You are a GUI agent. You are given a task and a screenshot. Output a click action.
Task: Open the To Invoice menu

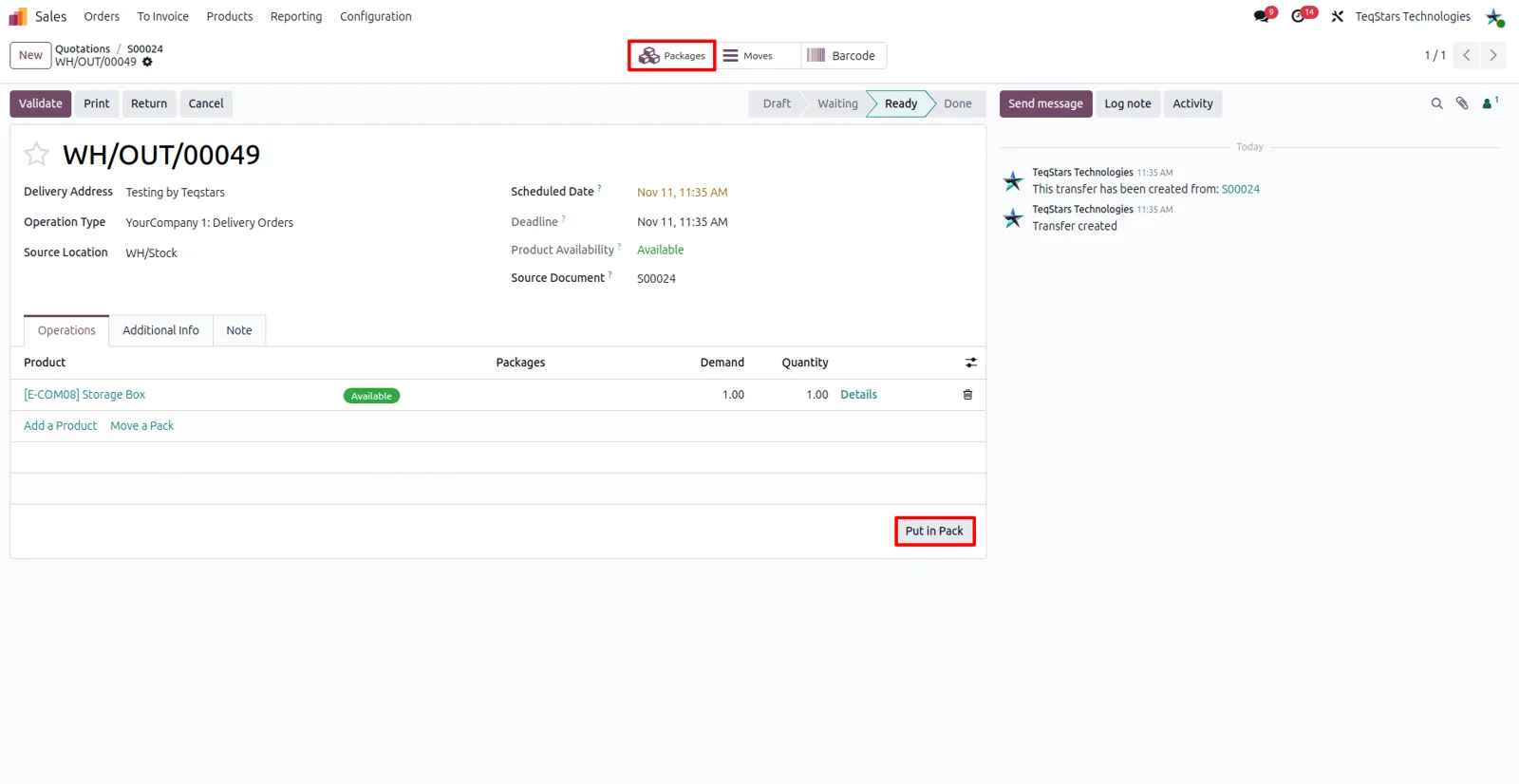[163, 16]
